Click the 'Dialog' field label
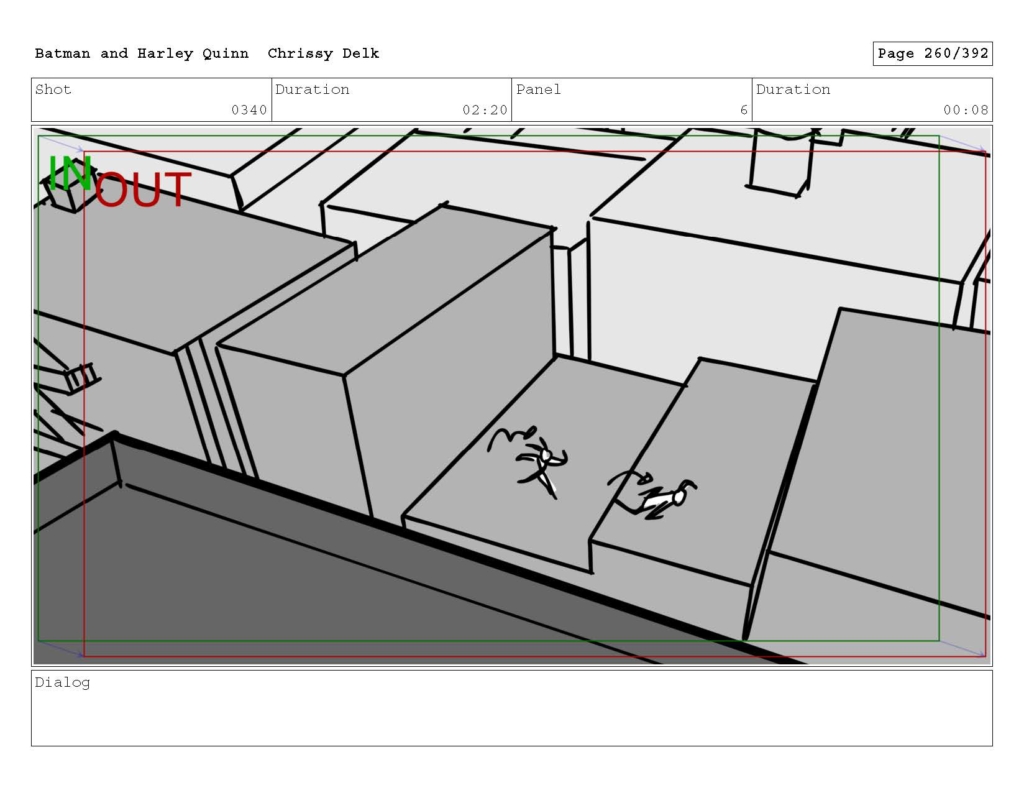 coord(63,683)
